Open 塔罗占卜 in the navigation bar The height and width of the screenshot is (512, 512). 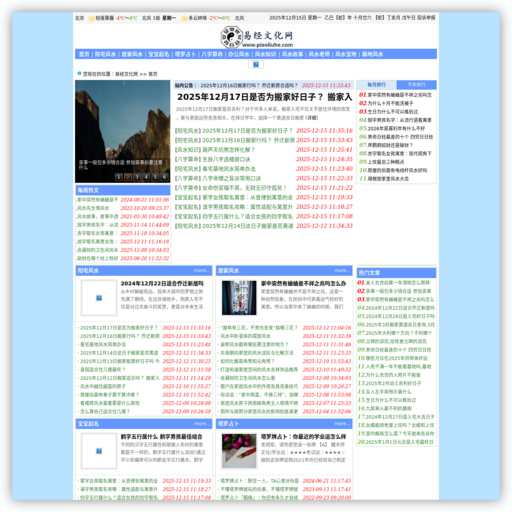point(185,54)
